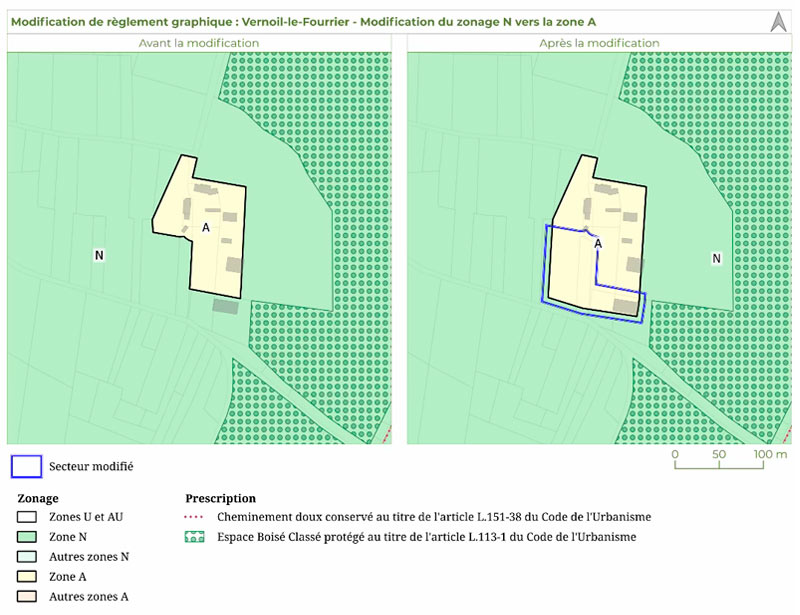This screenshot has height=615, width=800.
Task: Click the N label in the before map
Action: 99,255
